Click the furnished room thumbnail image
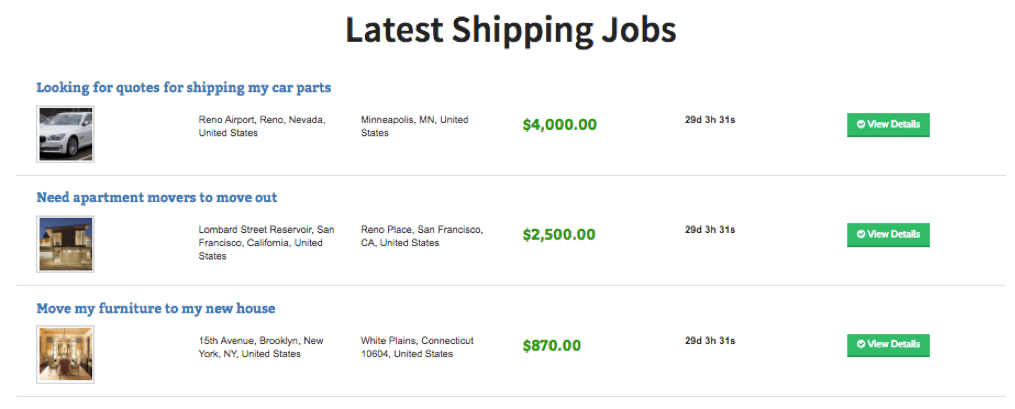 click(x=65, y=355)
